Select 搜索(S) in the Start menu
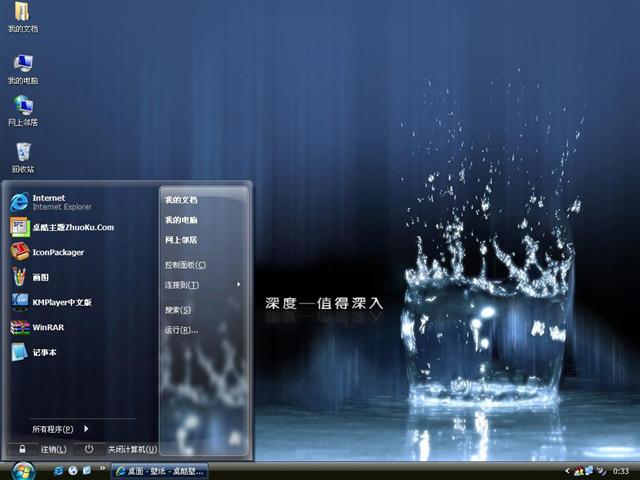This screenshot has width=640, height=480. (x=178, y=310)
